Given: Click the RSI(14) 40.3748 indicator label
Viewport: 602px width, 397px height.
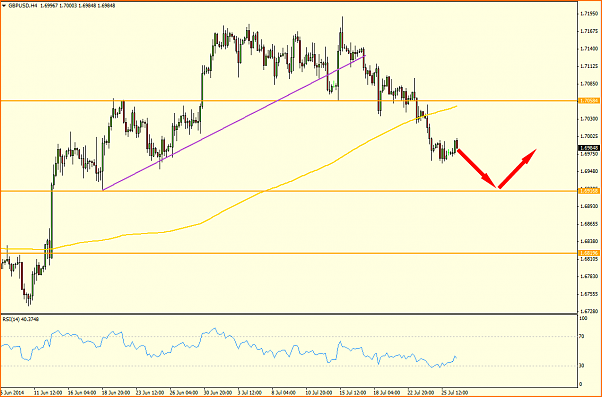Looking at the screenshot, I should (x=21, y=319).
